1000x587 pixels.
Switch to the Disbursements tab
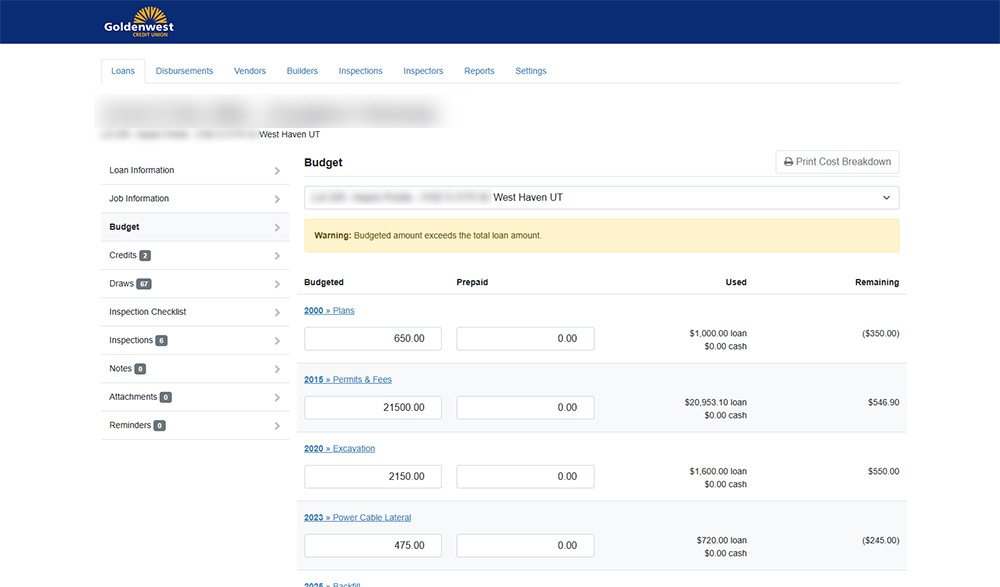184,71
